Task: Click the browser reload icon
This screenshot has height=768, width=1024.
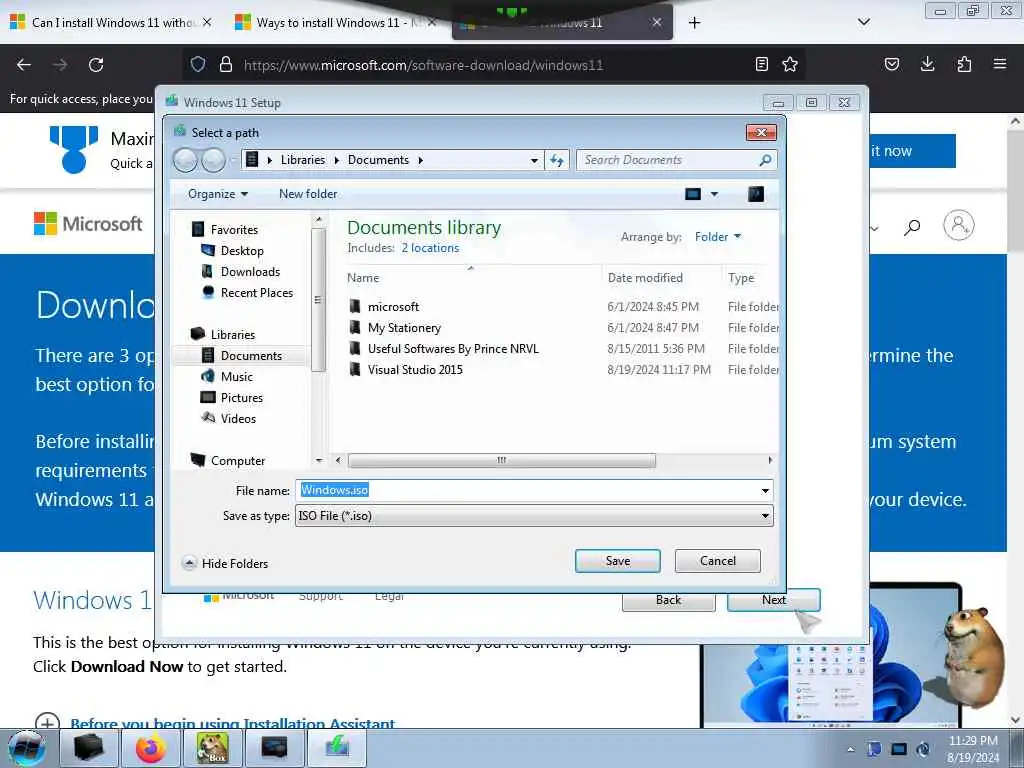Action: [96, 65]
